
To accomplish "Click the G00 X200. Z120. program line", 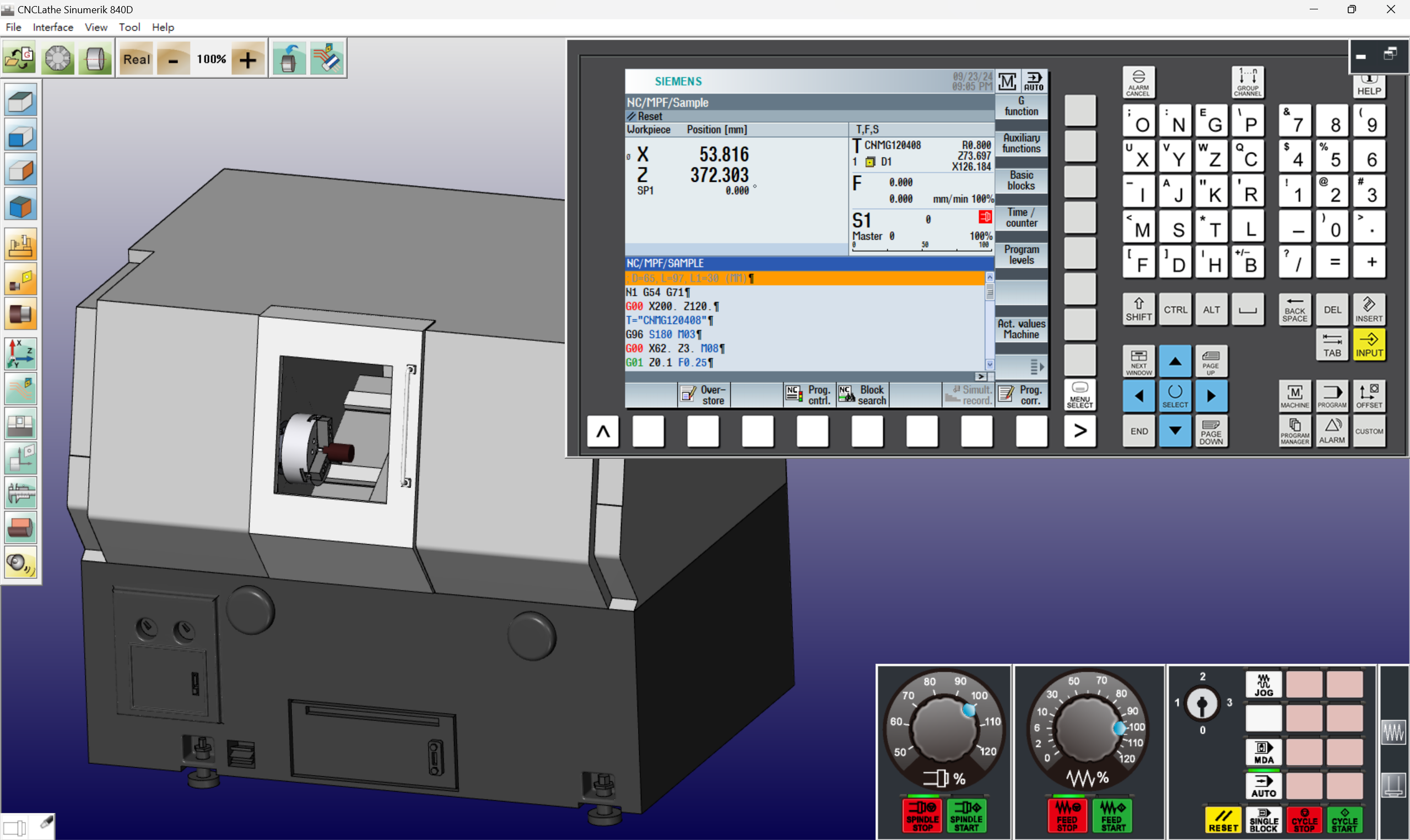I will point(805,306).
